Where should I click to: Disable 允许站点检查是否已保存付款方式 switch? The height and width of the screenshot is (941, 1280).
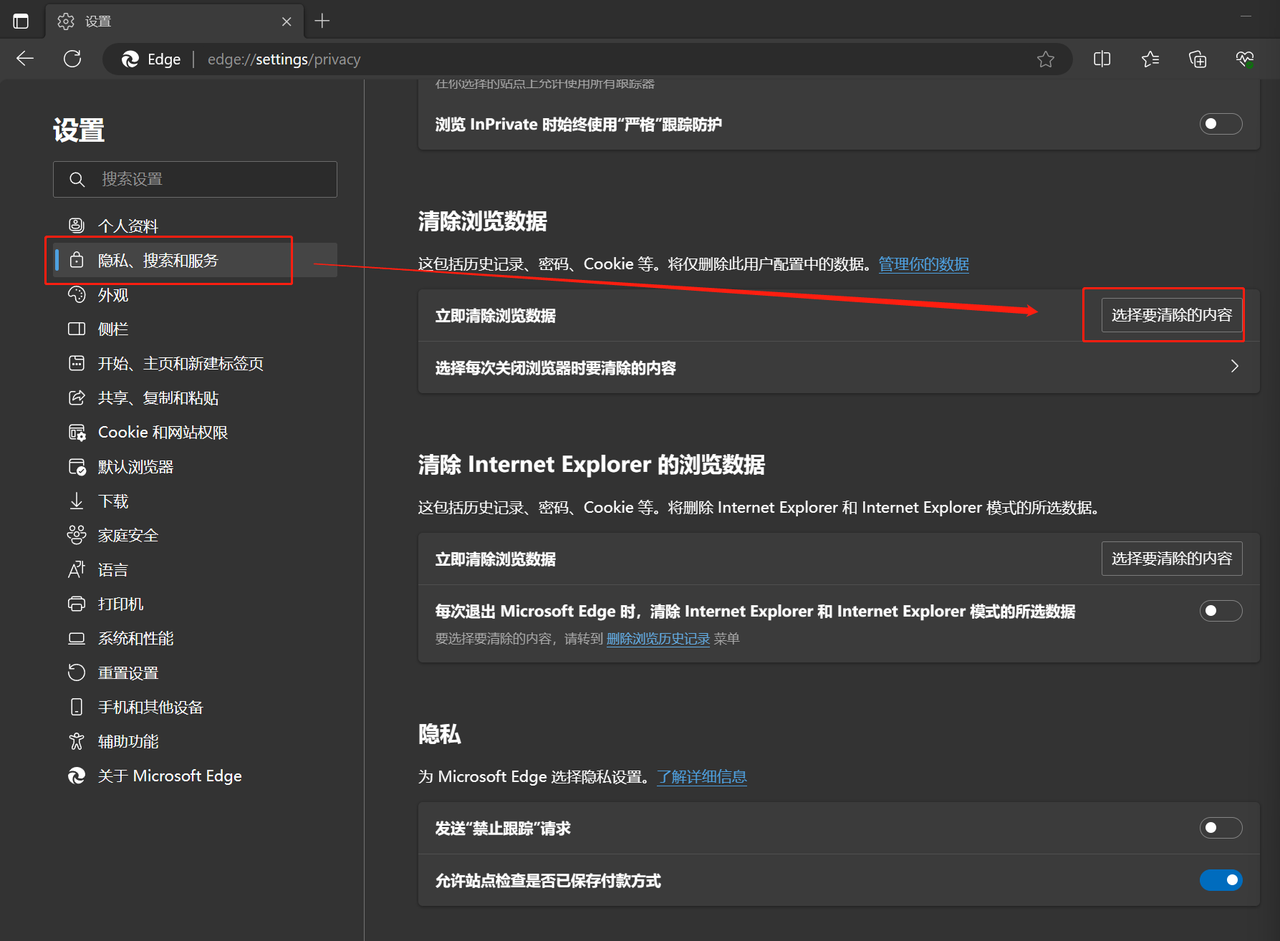pyautogui.click(x=1221, y=880)
